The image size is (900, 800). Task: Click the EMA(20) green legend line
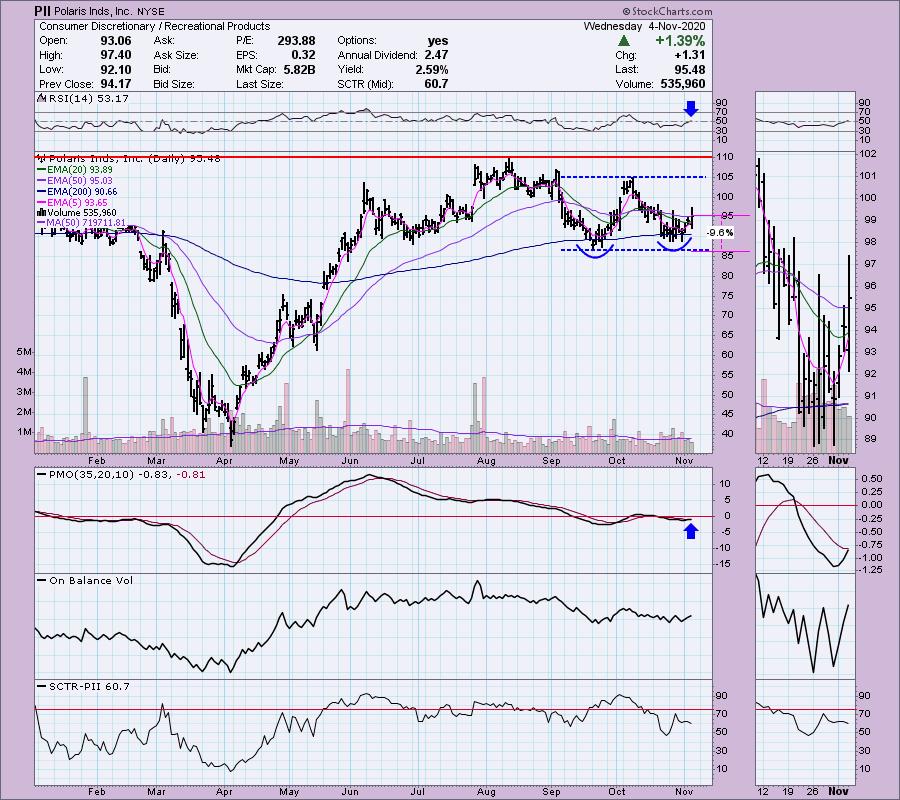[41, 170]
